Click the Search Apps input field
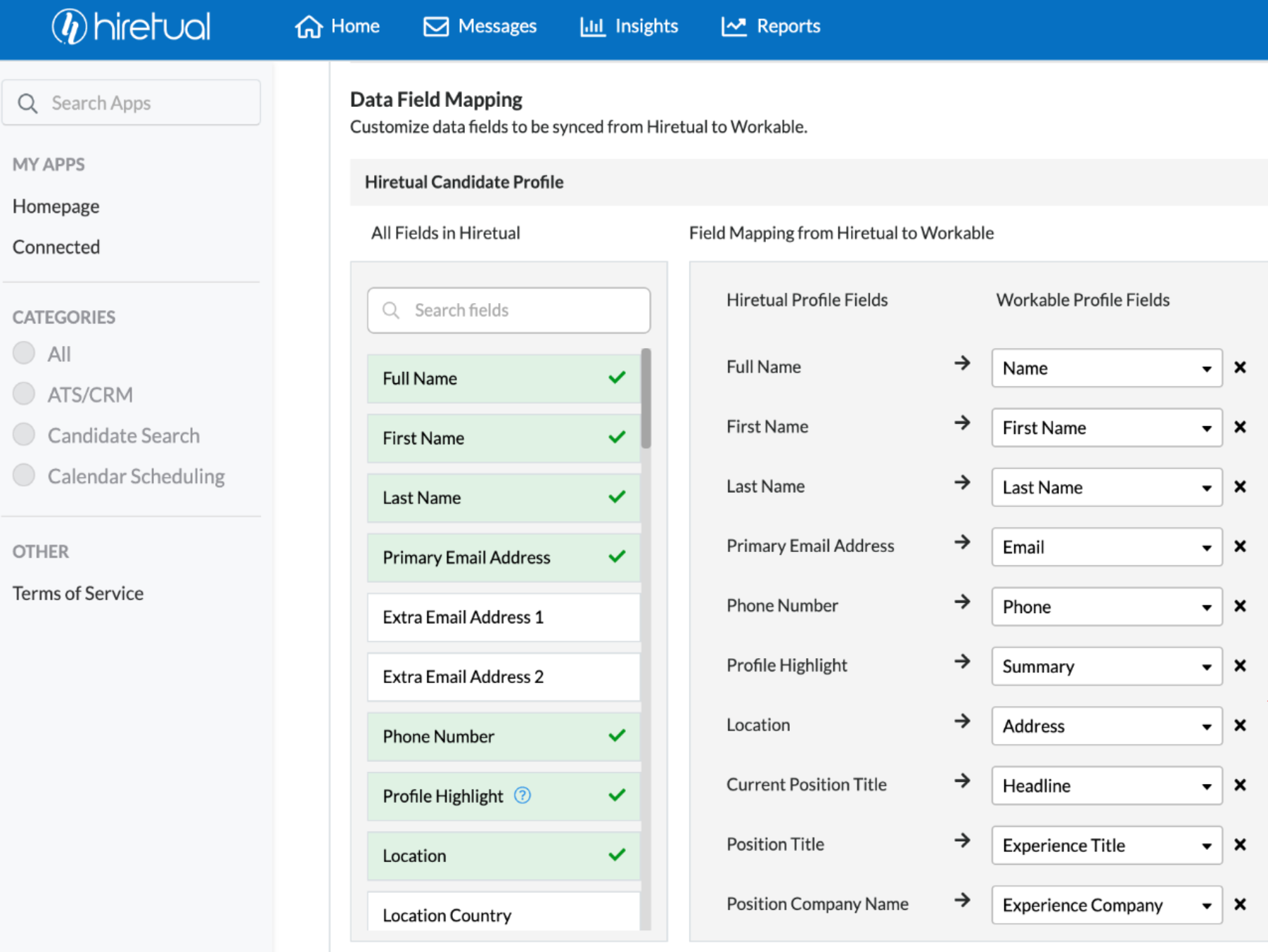Image resolution: width=1268 pixels, height=952 pixels. tap(132, 103)
